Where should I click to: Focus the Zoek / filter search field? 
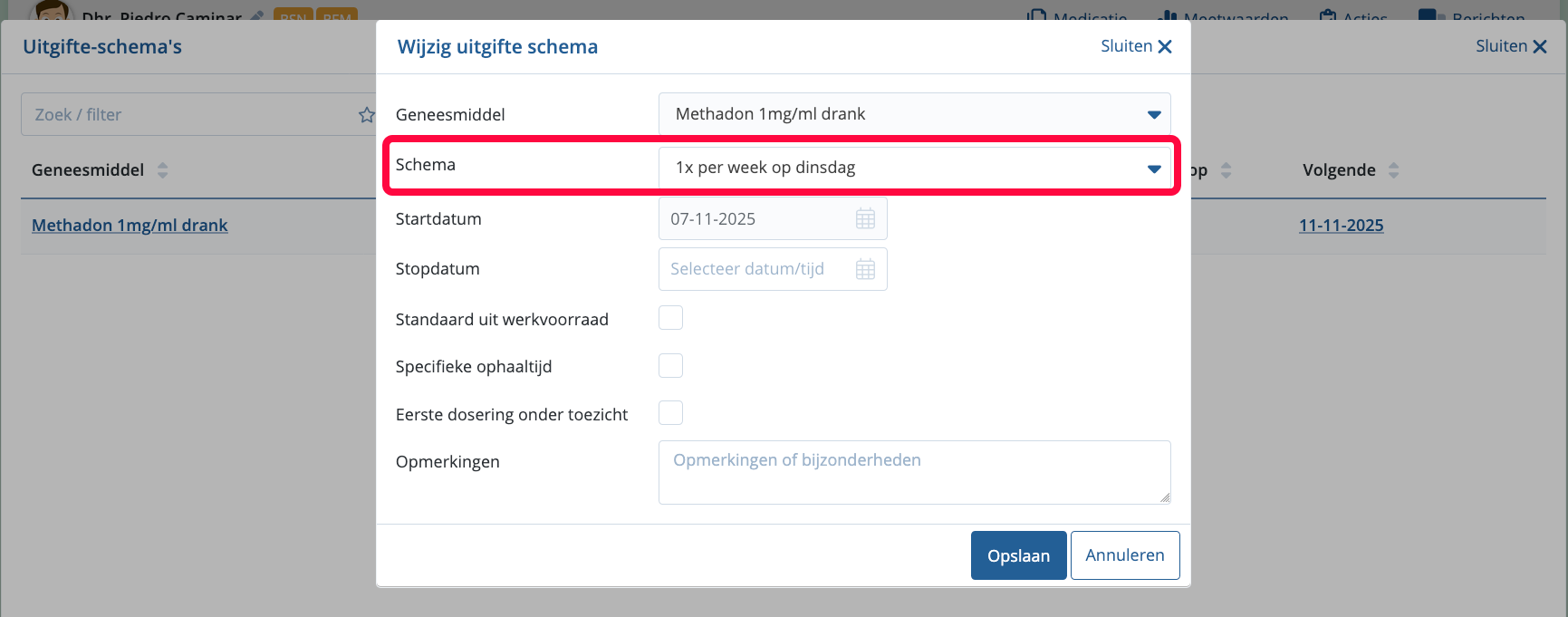tap(190, 115)
